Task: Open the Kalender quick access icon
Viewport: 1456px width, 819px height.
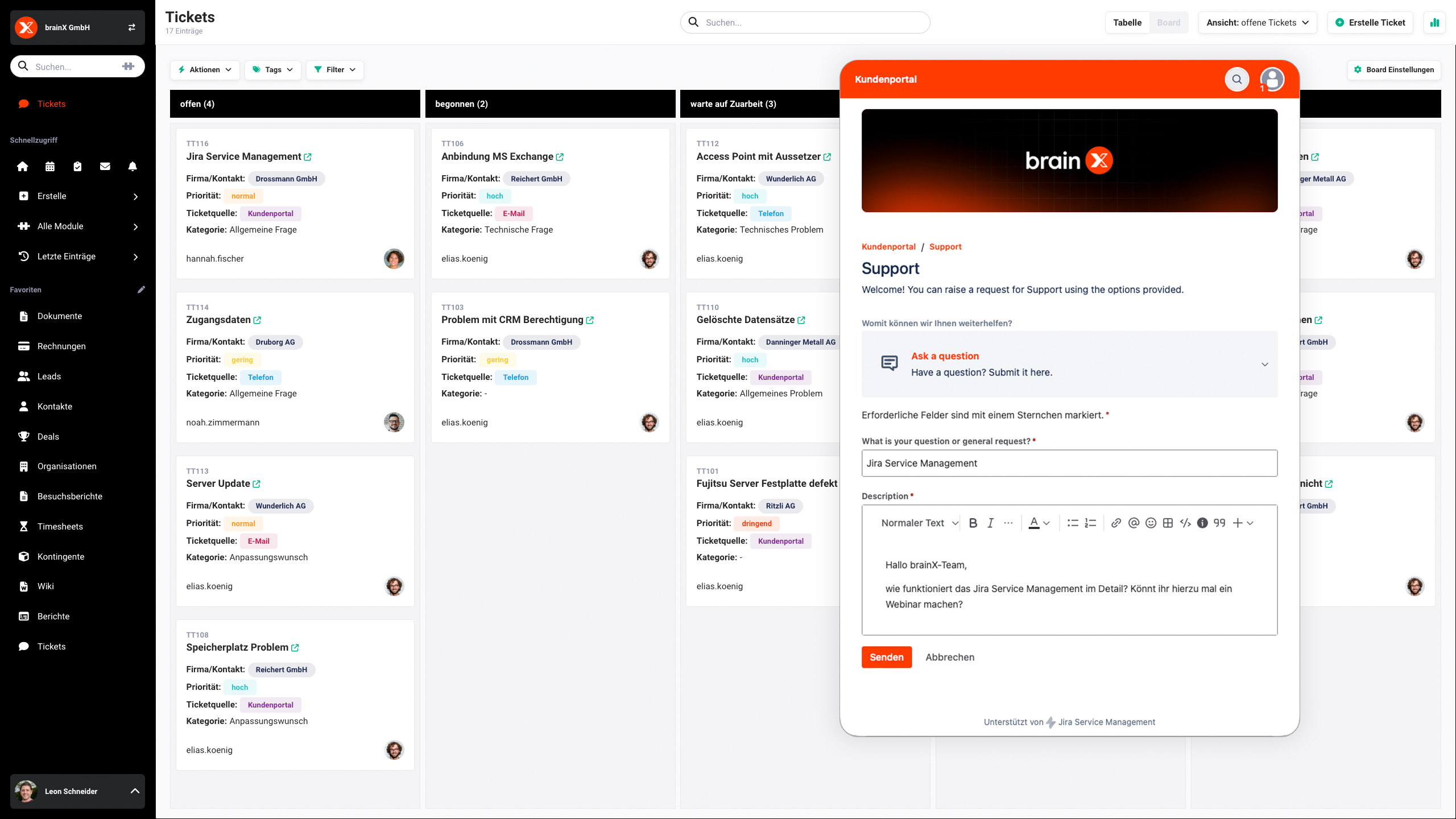Action: [x=50, y=166]
